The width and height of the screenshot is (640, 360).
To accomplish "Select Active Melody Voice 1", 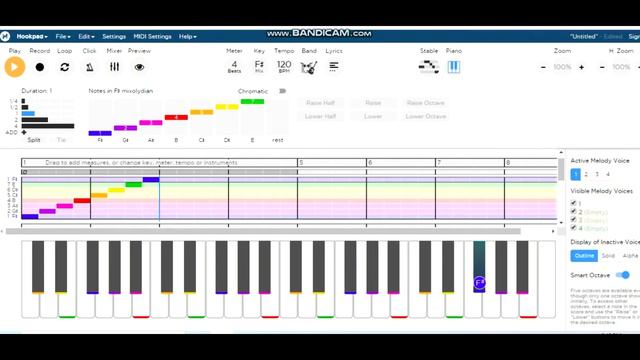I will click(x=576, y=174).
